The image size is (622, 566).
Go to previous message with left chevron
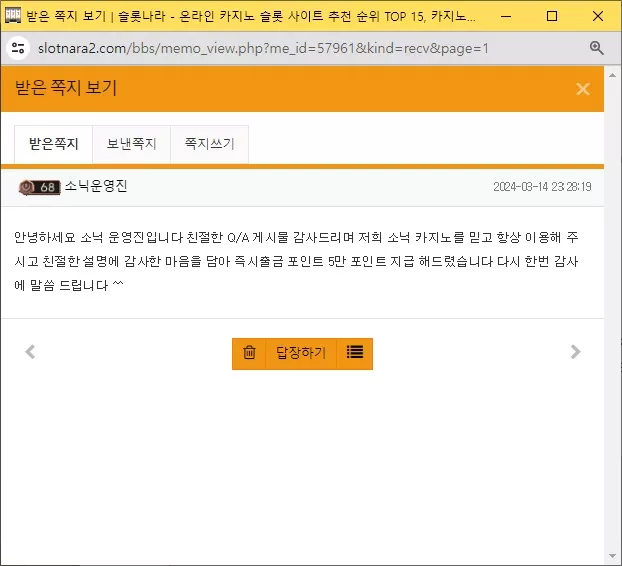click(30, 352)
